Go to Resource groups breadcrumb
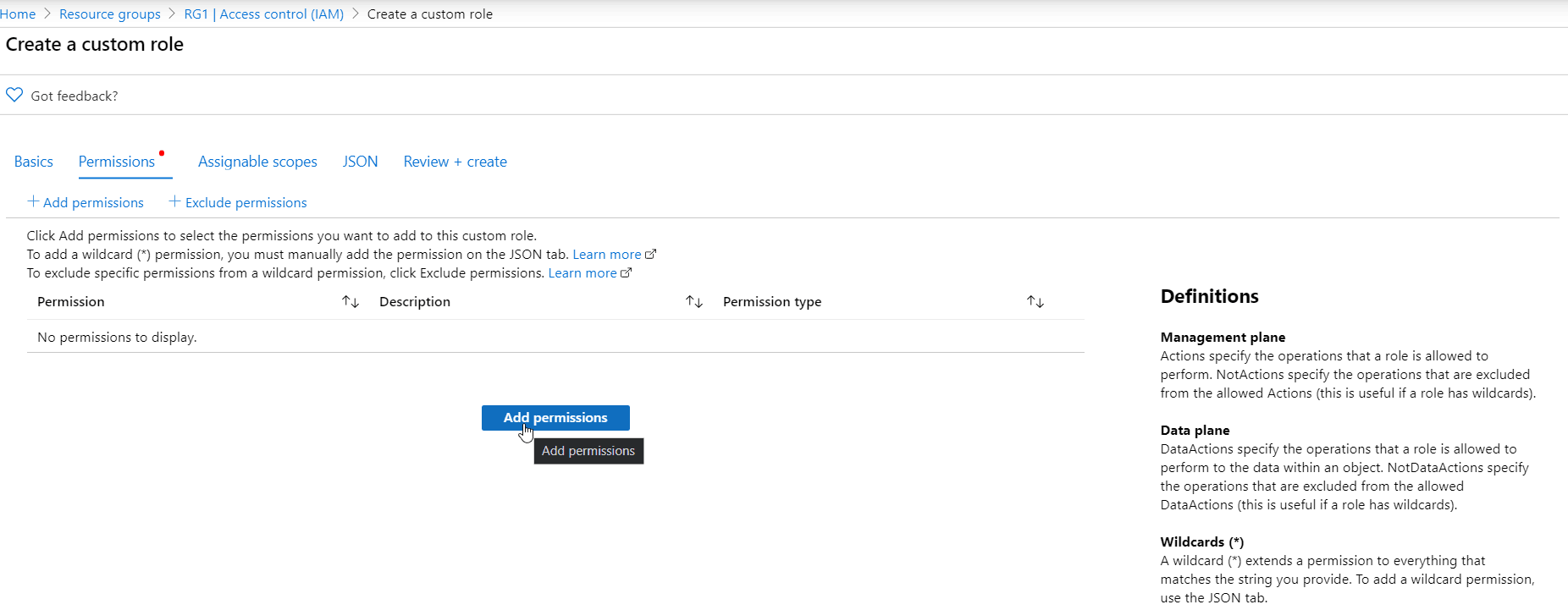This screenshot has width=1568, height=610. pyautogui.click(x=110, y=14)
